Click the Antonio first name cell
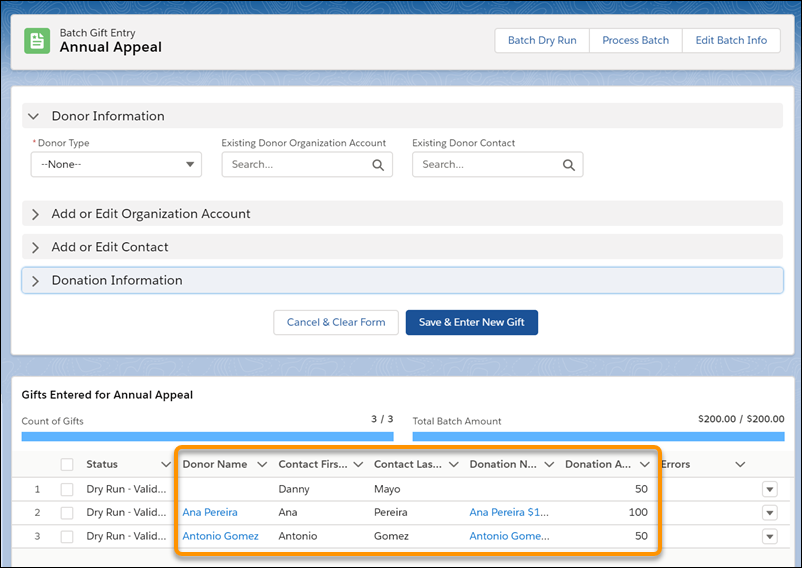This screenshot has width=802, height=568. point(298,536)
